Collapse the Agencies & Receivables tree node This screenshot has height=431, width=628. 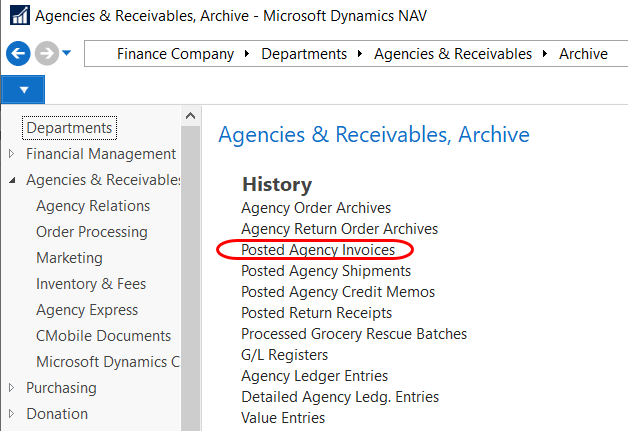click(x=11, y=181)
